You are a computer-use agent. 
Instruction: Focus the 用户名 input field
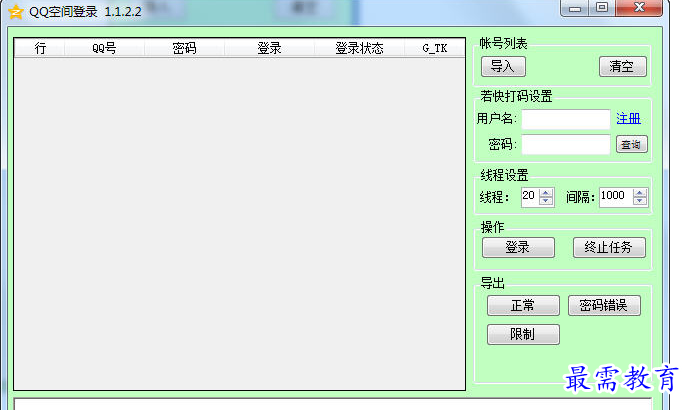pyautogui.click(x=566, y=119)
